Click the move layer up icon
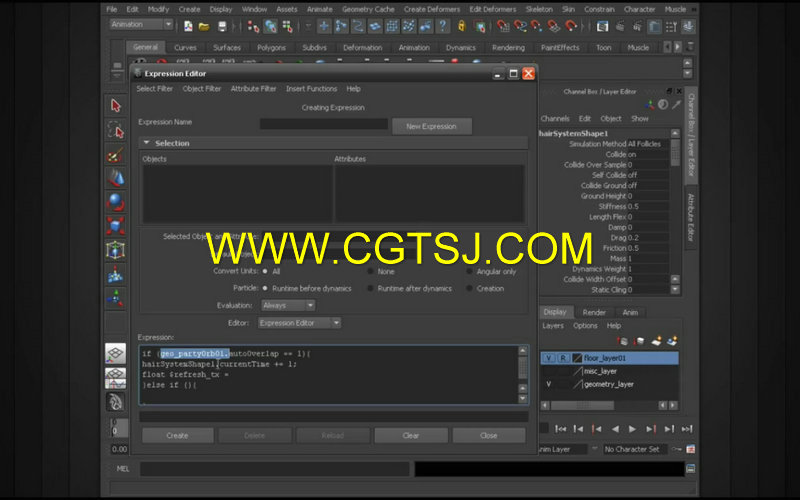The width and height of the screenshot is (800, 500). click(x=623, y=341)
